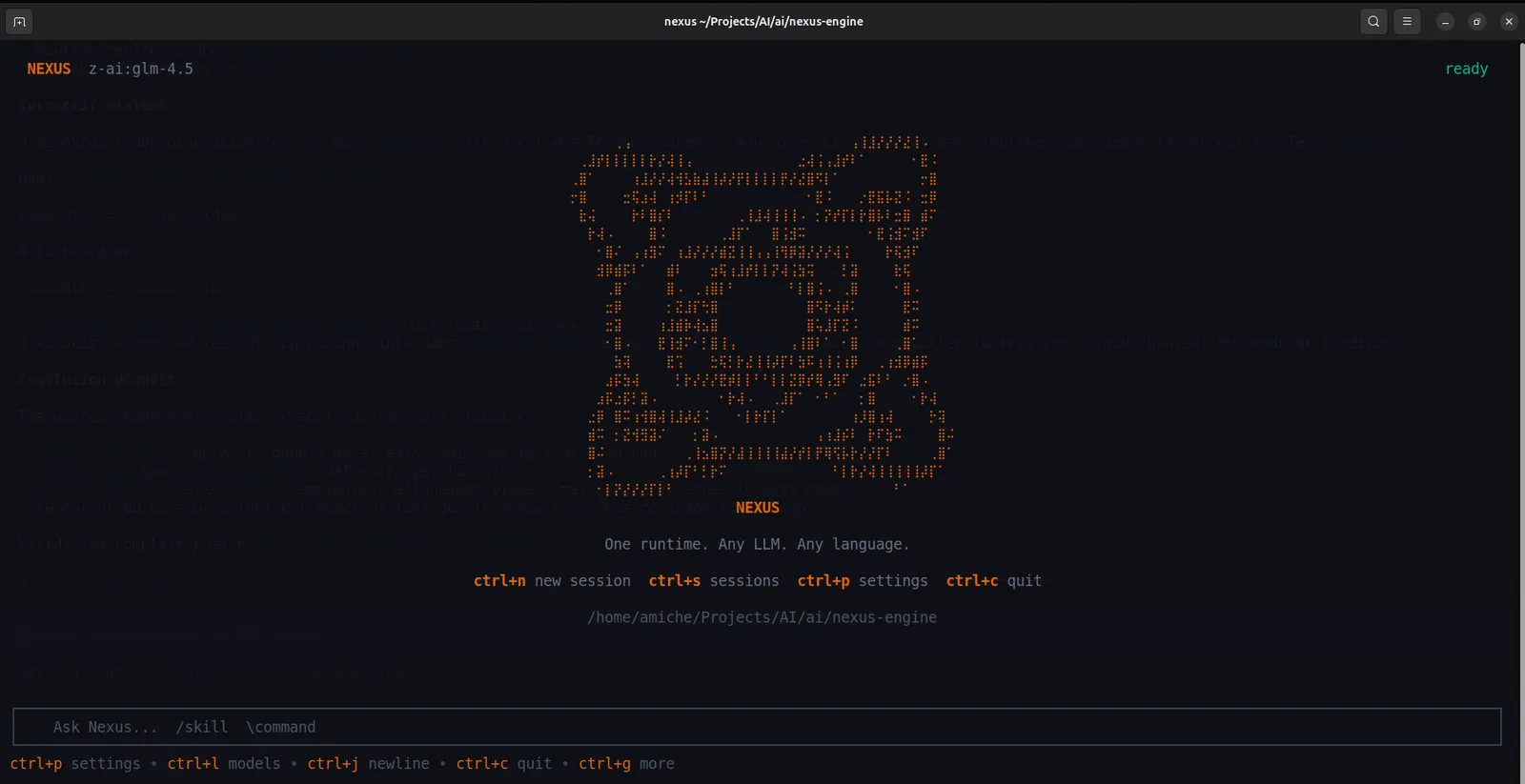This screenshot has height=784, width=1525.
Task: Click center ctrl+p settings hint
Action: click(x=863, y=581)
